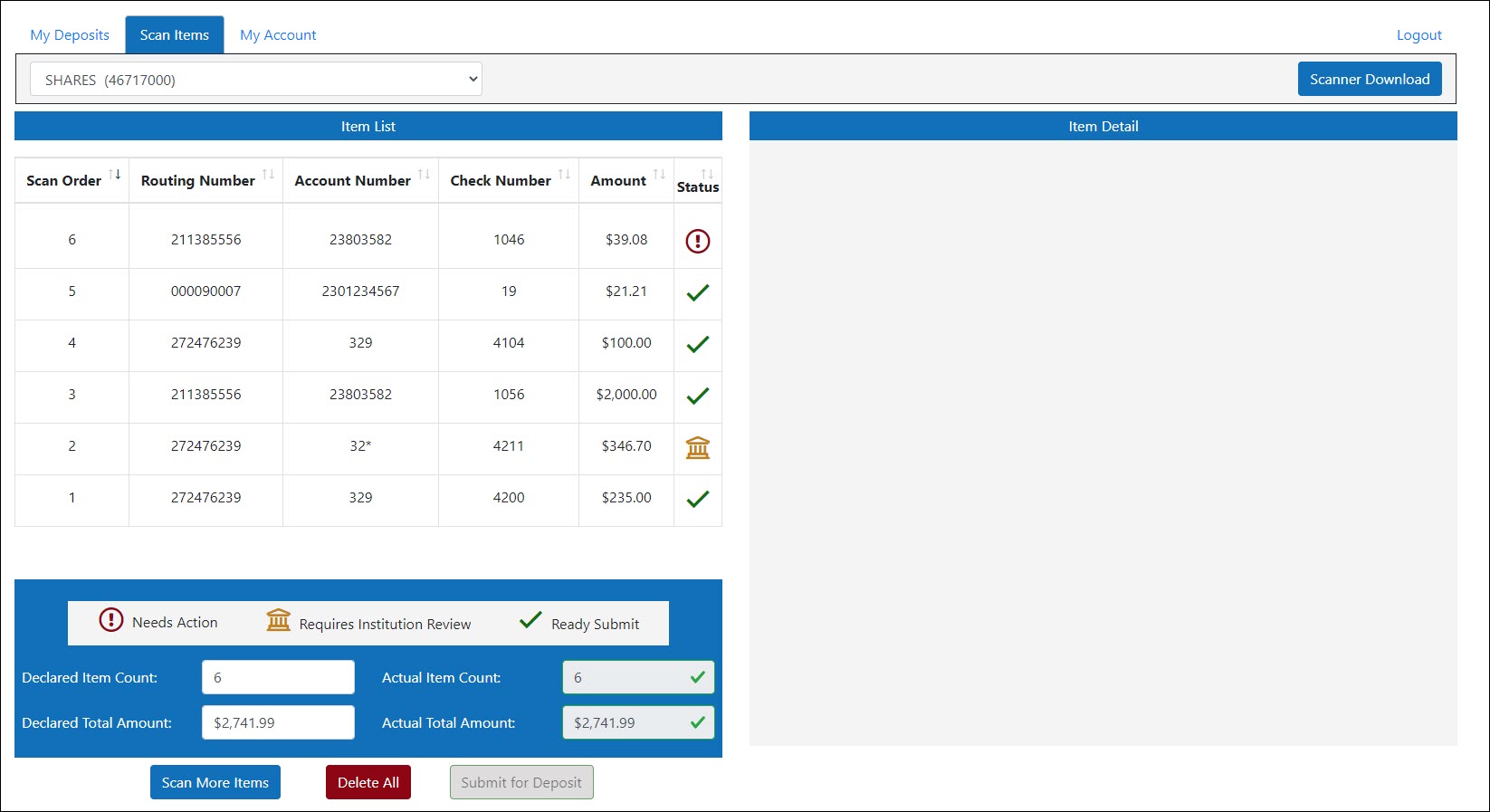Click the Needs Action legend icon
Image resolution: width=1490 pixels, height=812 pixels.
(x=110, y=620)
